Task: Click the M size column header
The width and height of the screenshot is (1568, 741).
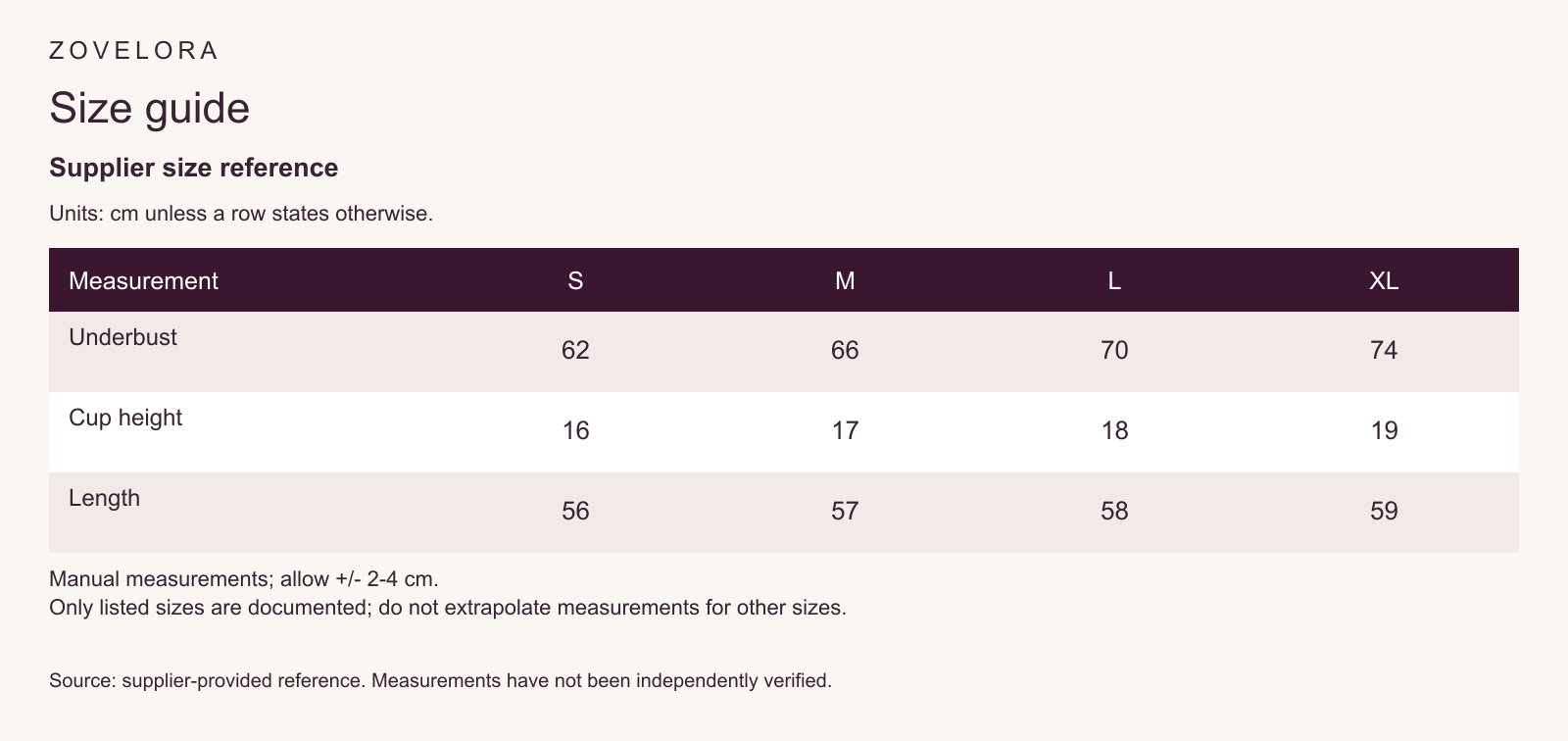Action: [x=845, y=280]
